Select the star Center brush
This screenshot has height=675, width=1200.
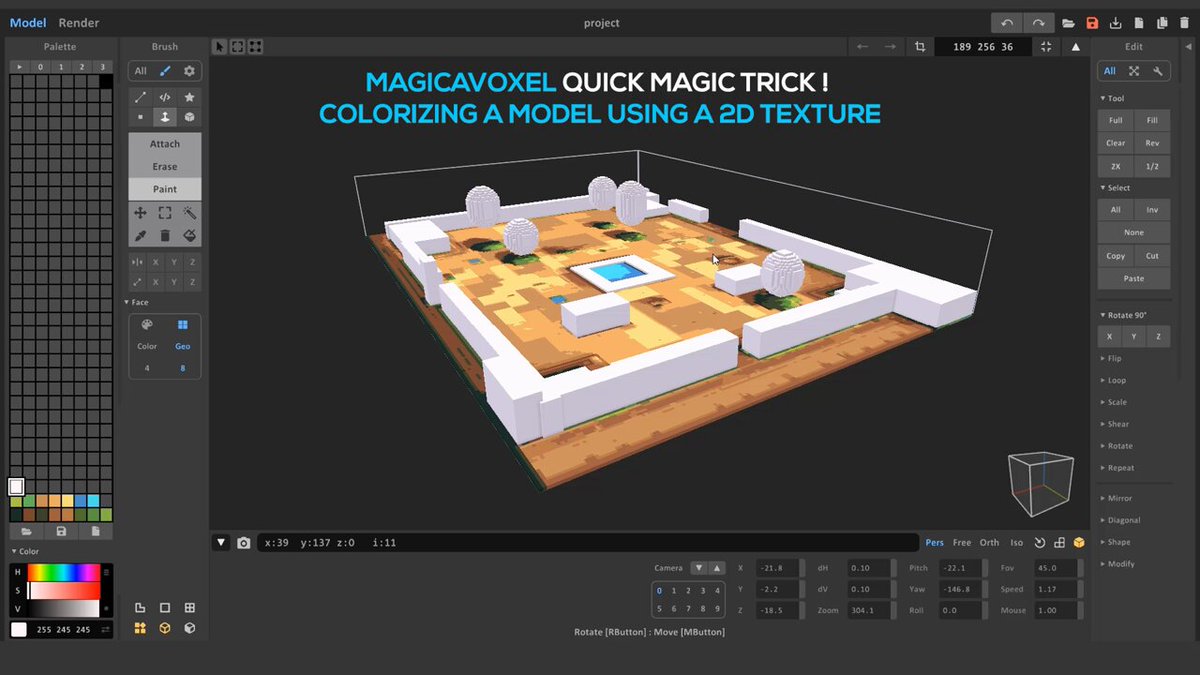pyautogui.click(x=189, y=97)
